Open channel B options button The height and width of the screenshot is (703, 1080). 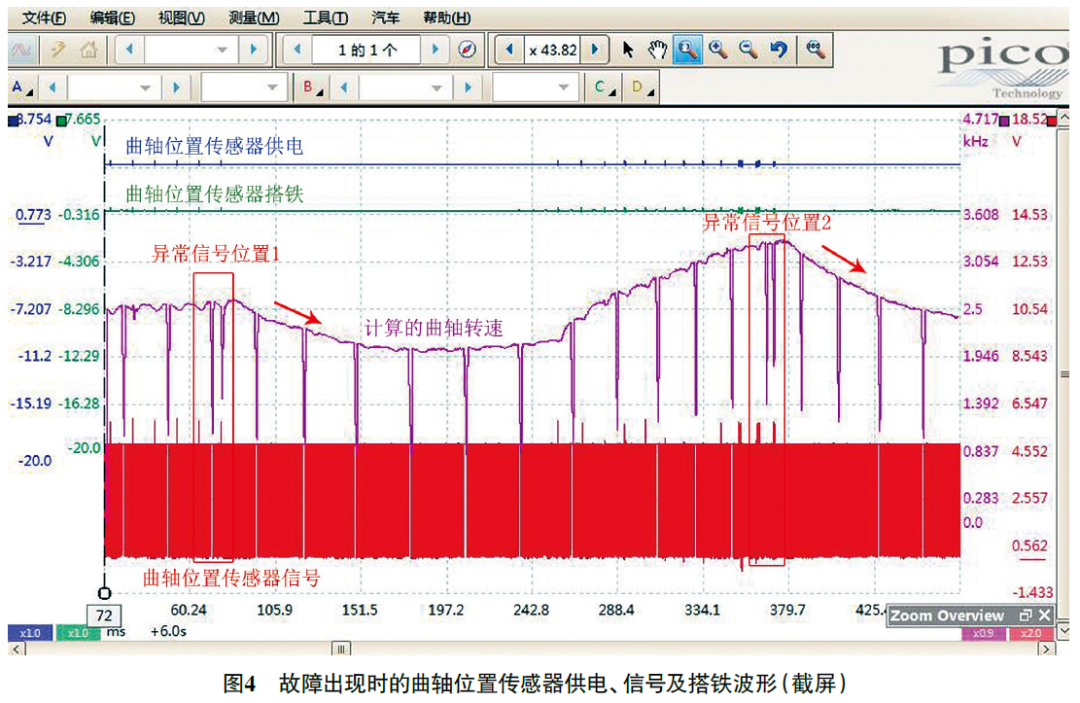click(x=313, y=88)
